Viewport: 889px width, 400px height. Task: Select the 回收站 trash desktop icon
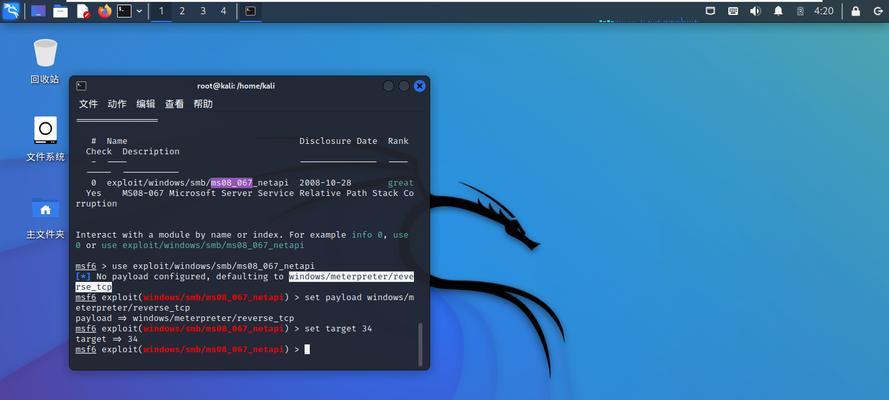[x=45, y=61]
